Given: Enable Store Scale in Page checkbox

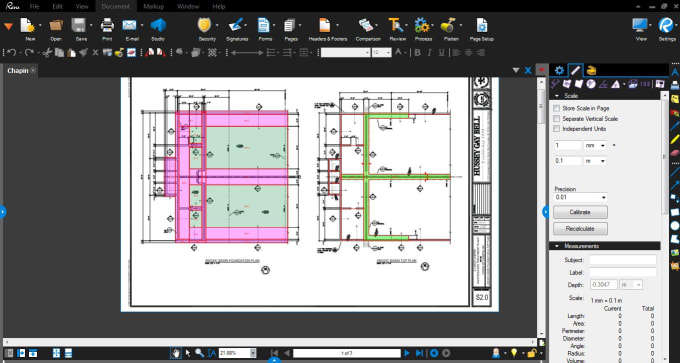Looking at the screenshot, I should coord(556,108).
